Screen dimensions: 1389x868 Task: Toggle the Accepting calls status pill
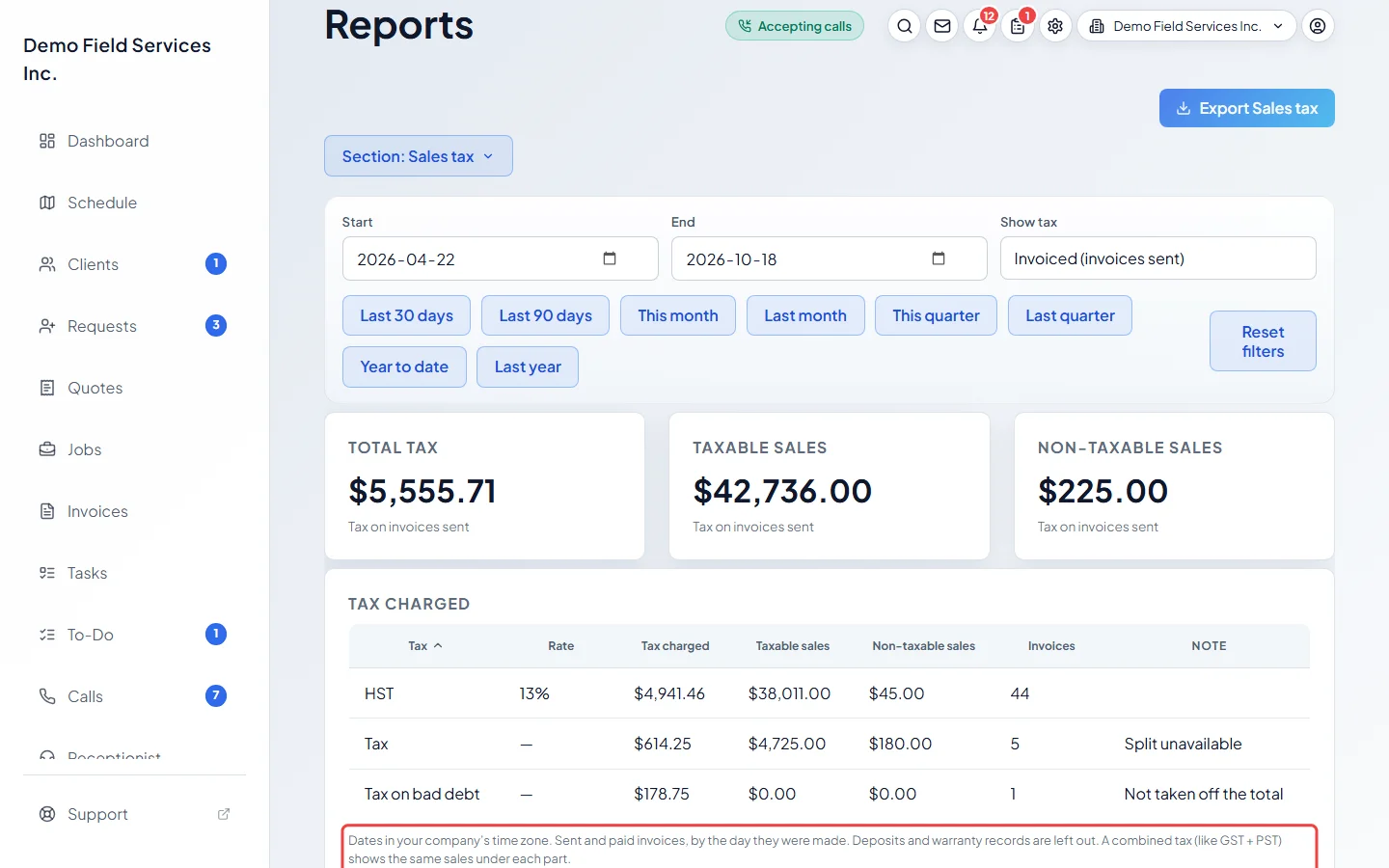coord(795,26)
